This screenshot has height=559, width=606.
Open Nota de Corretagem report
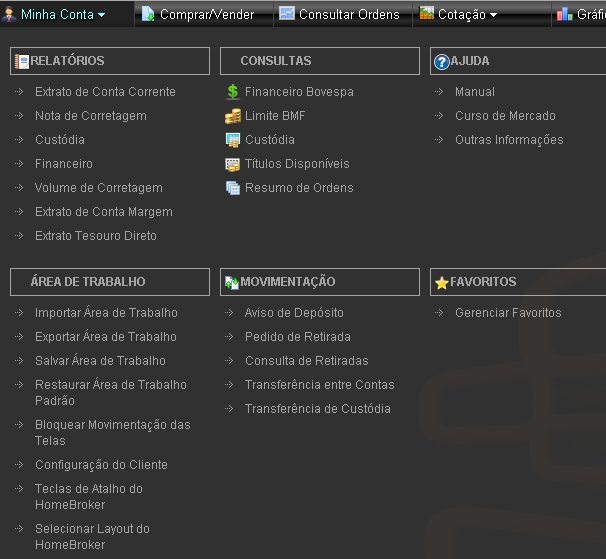click(x=91, y=116)
